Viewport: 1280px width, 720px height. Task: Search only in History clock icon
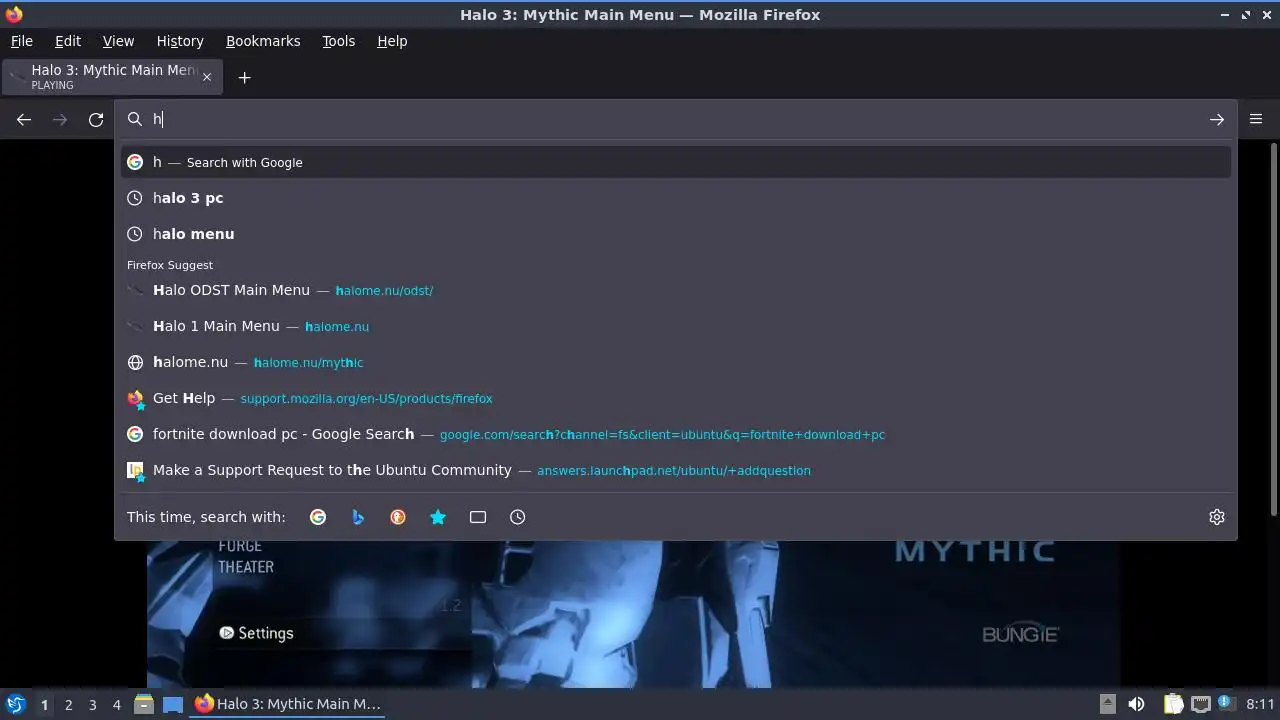tap(517, 517)
